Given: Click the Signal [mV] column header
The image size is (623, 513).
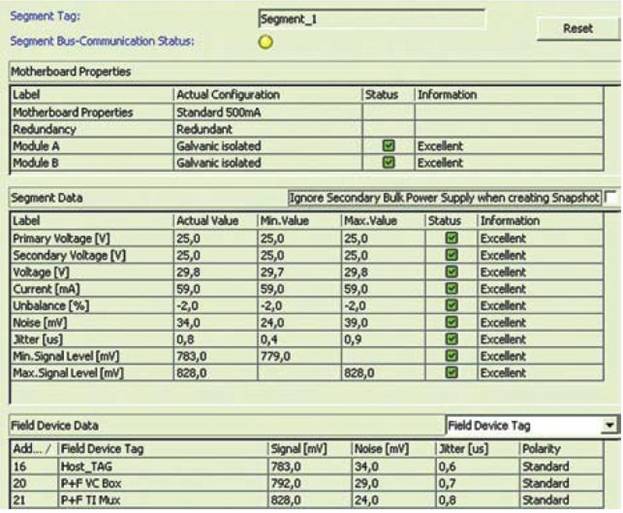Looking at the screenshot, I should (x=310, y=449).
